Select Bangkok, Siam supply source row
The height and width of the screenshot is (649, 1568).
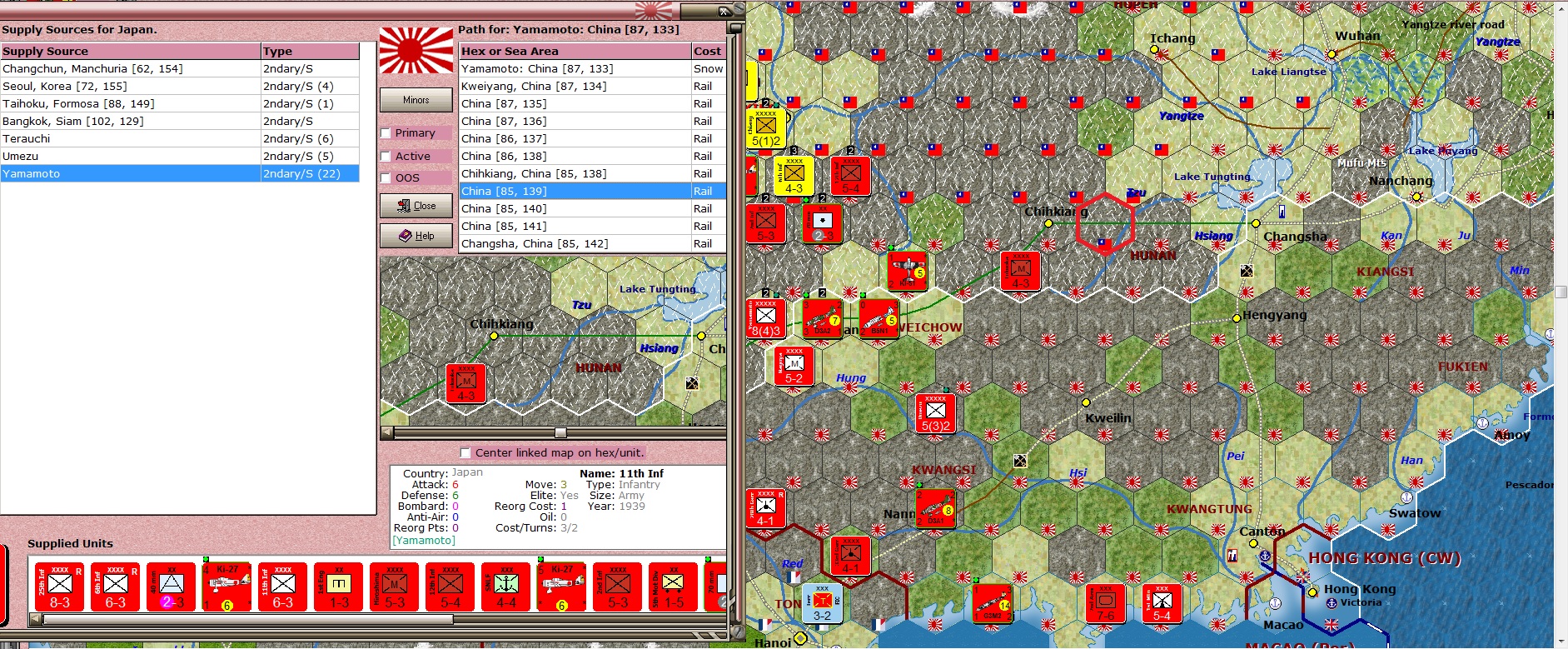coord(180,121)
